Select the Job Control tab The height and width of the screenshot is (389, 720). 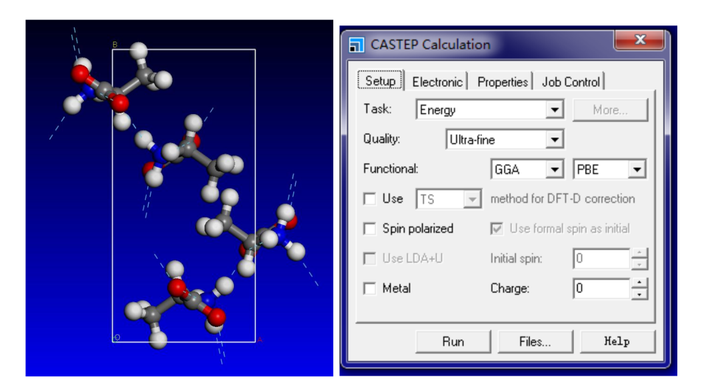[571, 82]
